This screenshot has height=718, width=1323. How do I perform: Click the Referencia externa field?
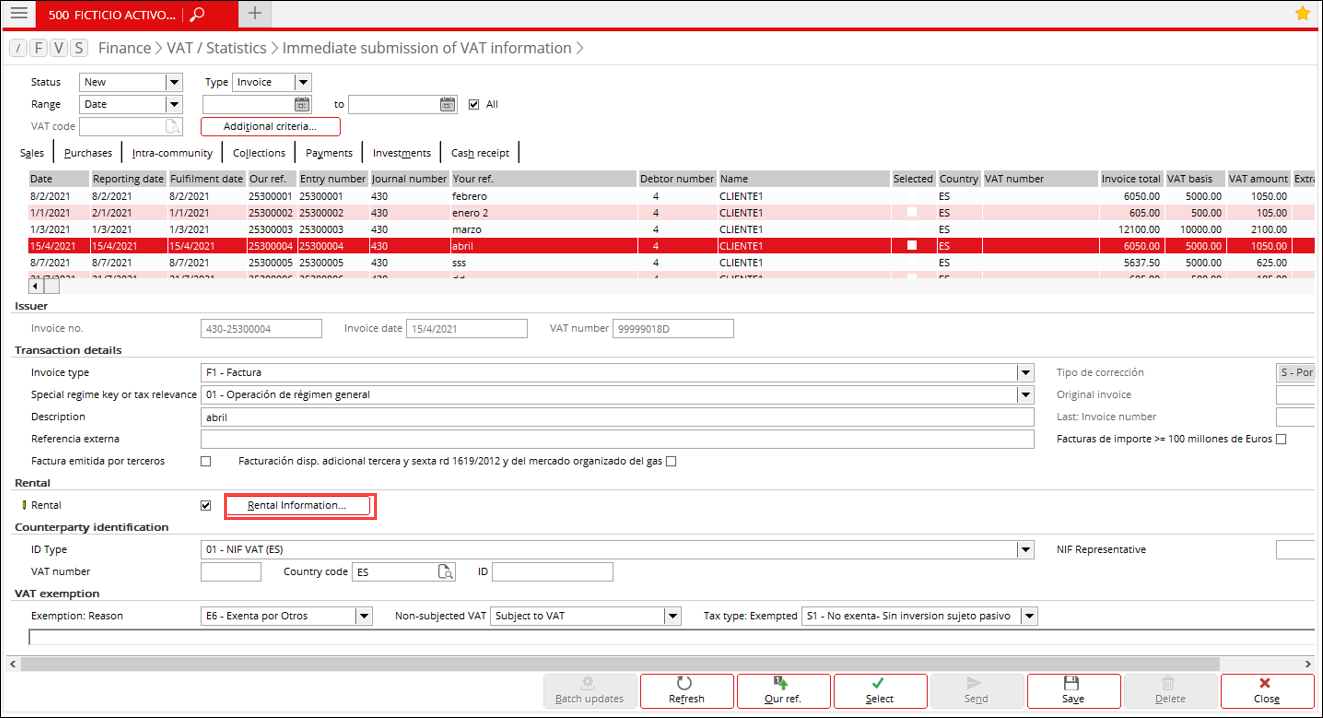(617, 439)
